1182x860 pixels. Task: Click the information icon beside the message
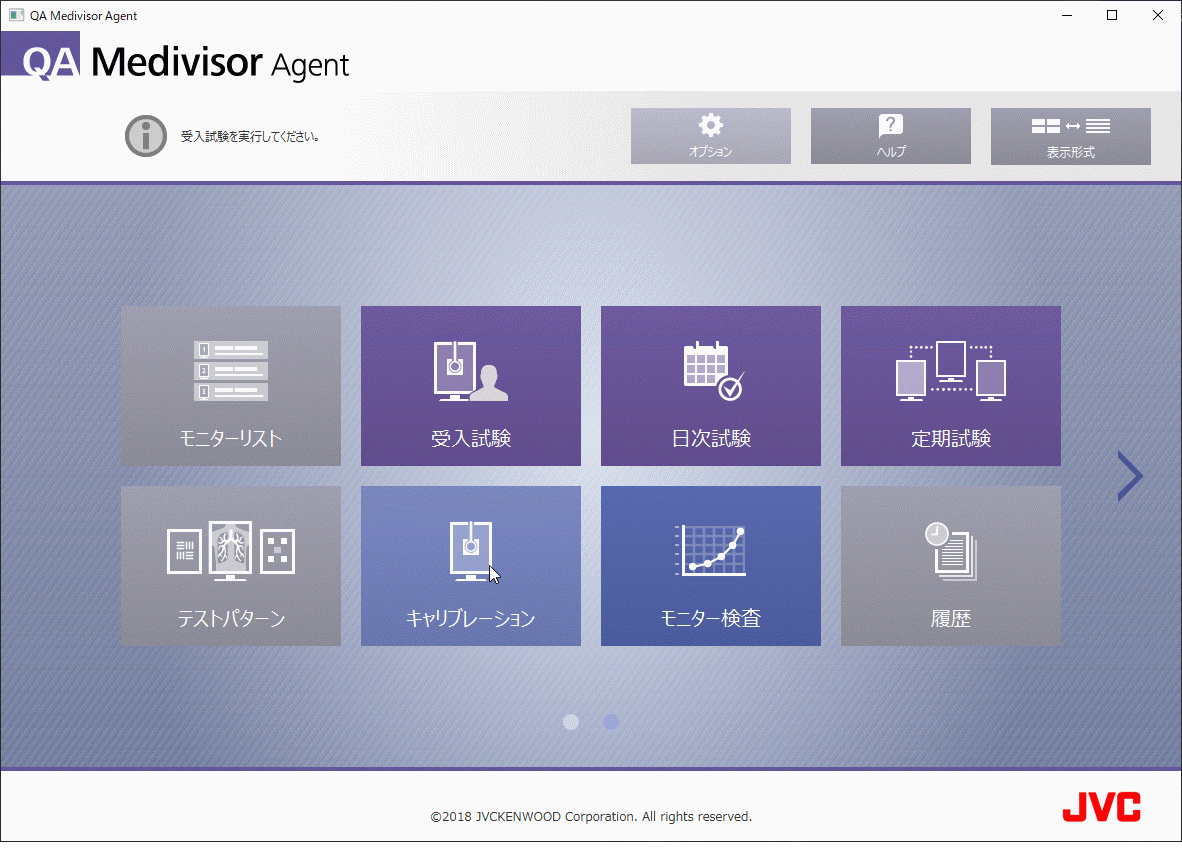pos(145,136)
